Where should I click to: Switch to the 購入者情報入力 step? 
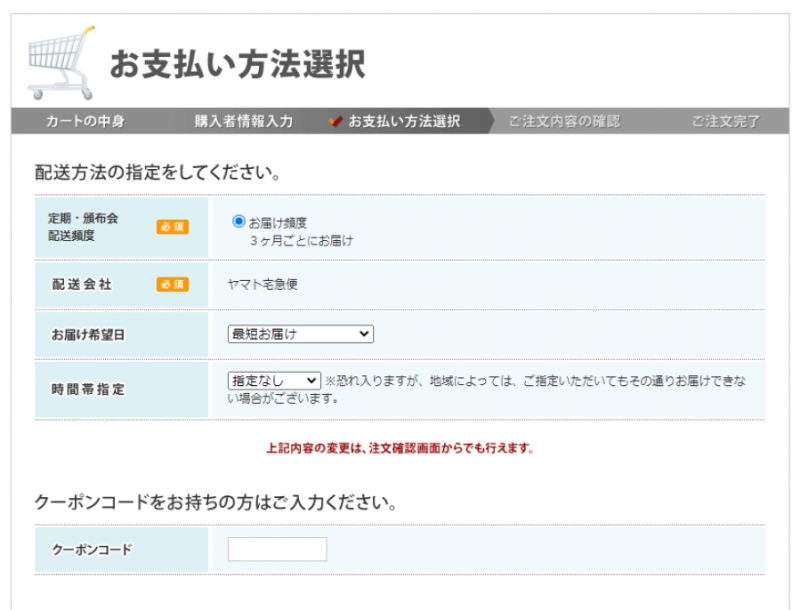243,121
